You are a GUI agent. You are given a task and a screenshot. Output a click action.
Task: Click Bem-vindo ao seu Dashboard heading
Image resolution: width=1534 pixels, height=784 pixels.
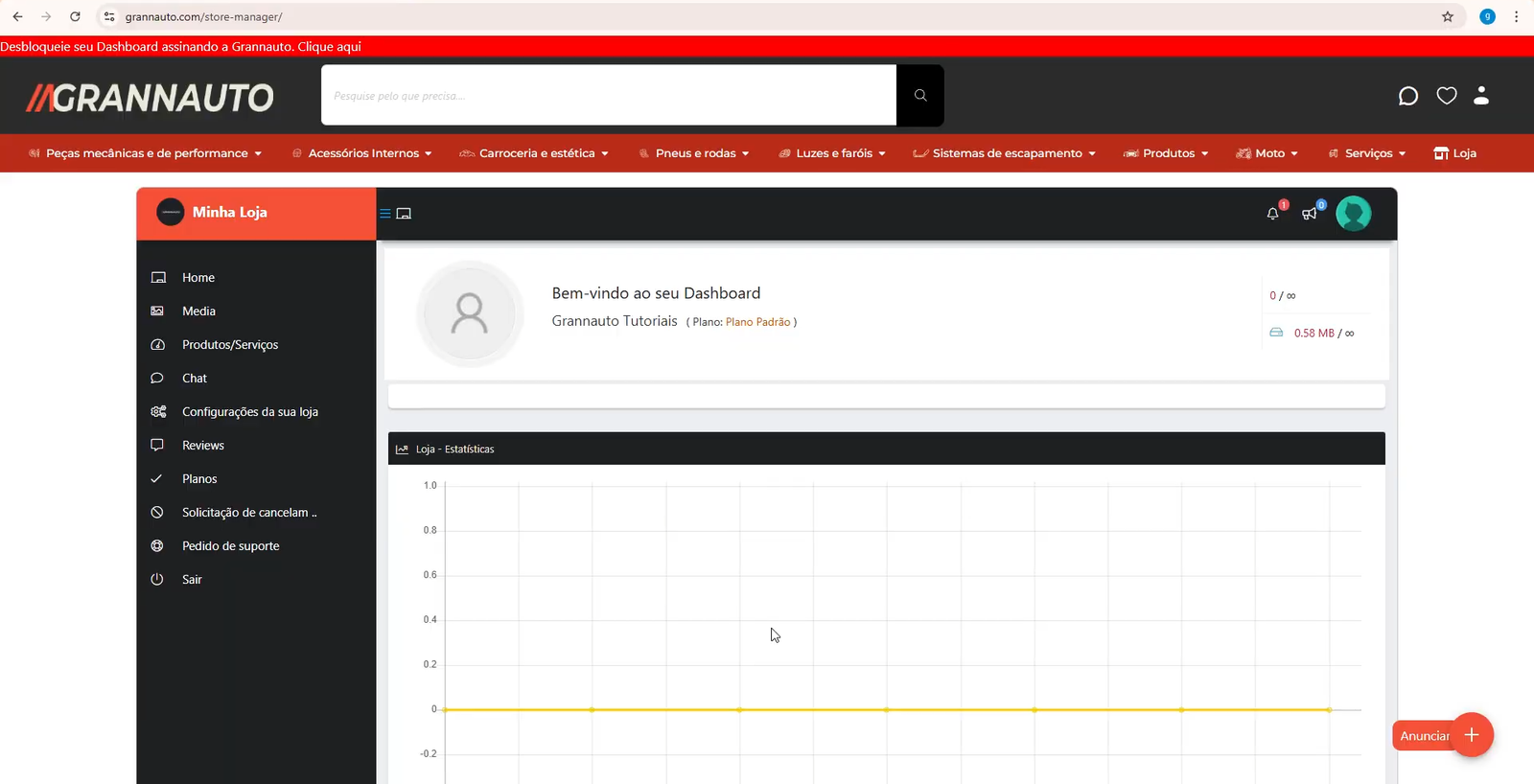pyautogui.click(x=656, y=293)
